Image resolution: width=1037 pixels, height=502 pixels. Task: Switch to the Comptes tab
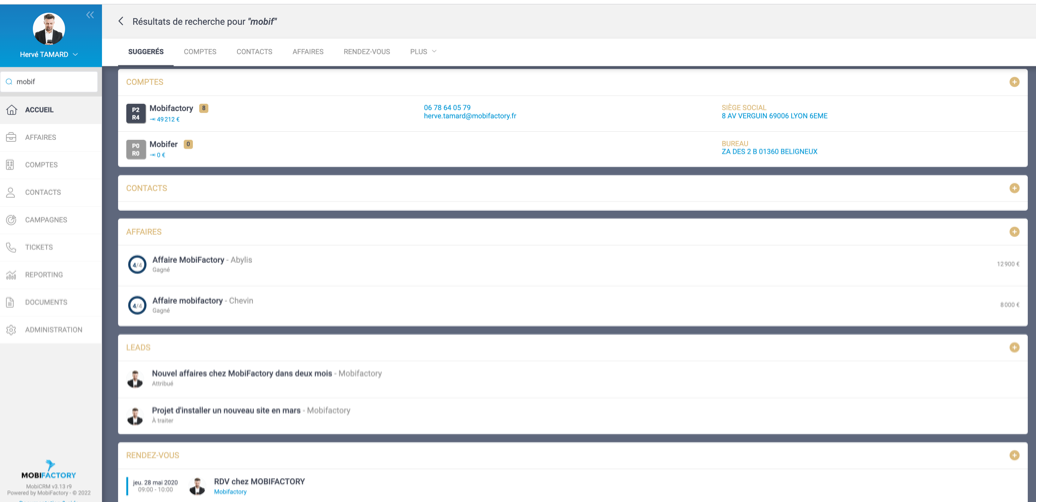click(200, 51)
